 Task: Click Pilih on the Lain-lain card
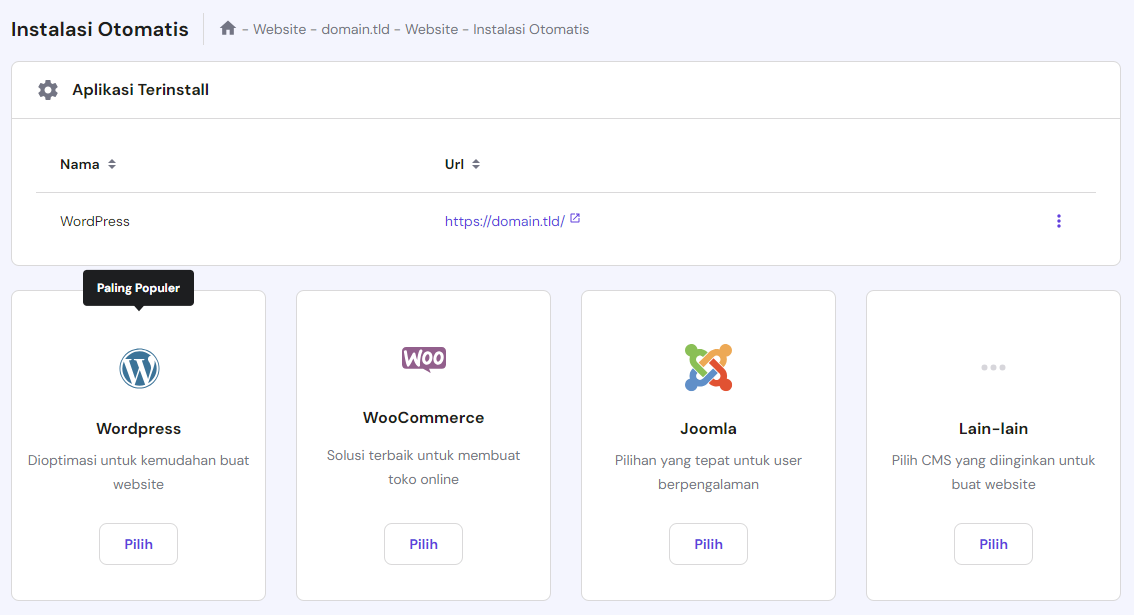993,543
